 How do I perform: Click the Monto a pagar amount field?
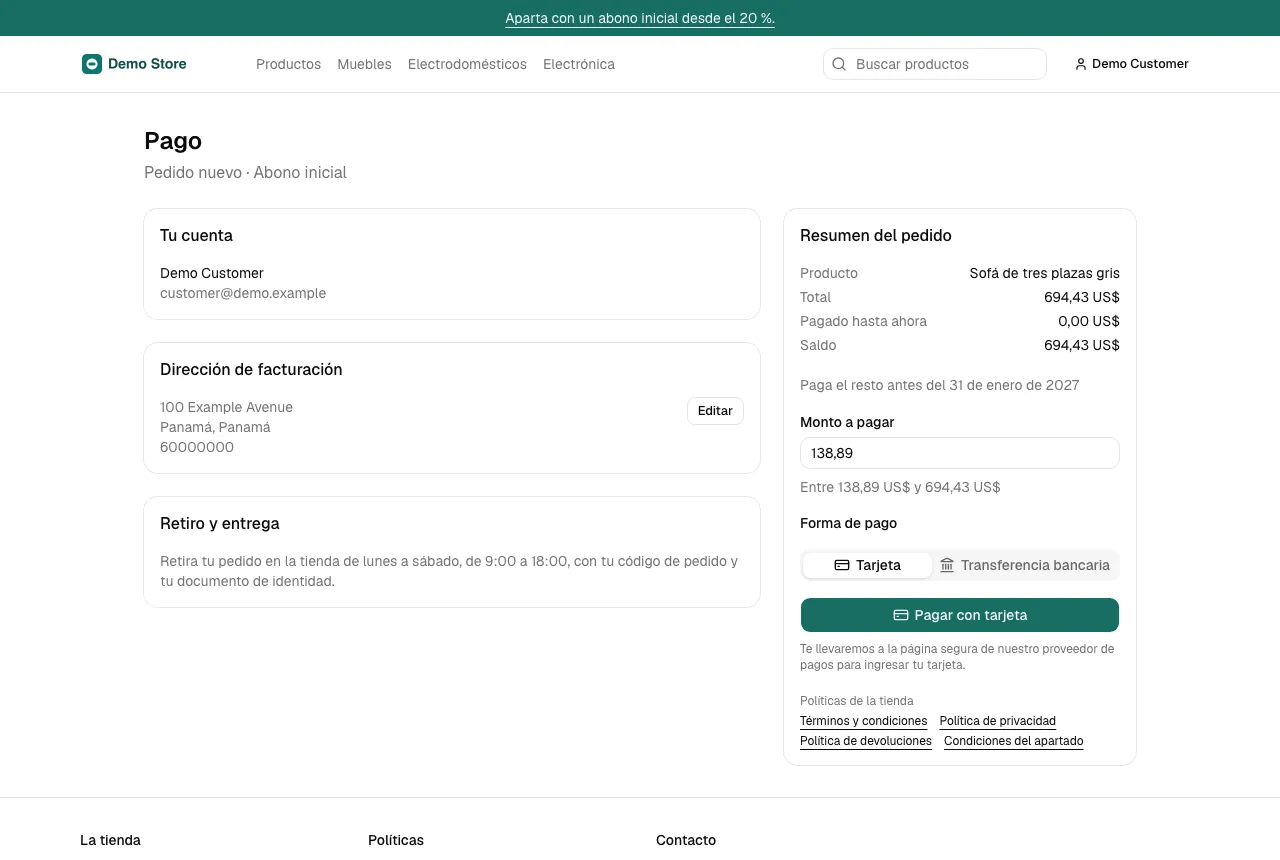pos(960,453)
